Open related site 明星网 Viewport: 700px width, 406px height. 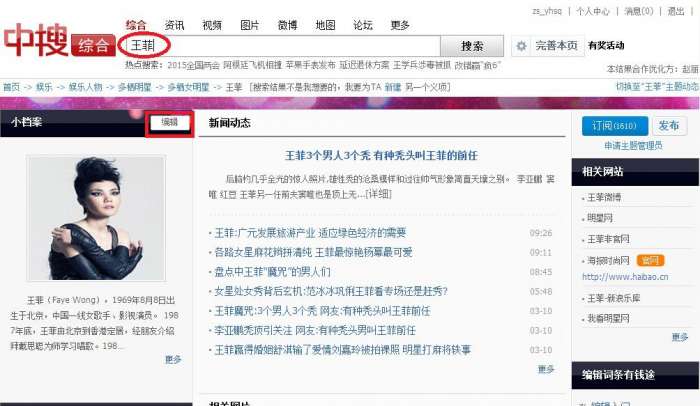pos(600,218)
